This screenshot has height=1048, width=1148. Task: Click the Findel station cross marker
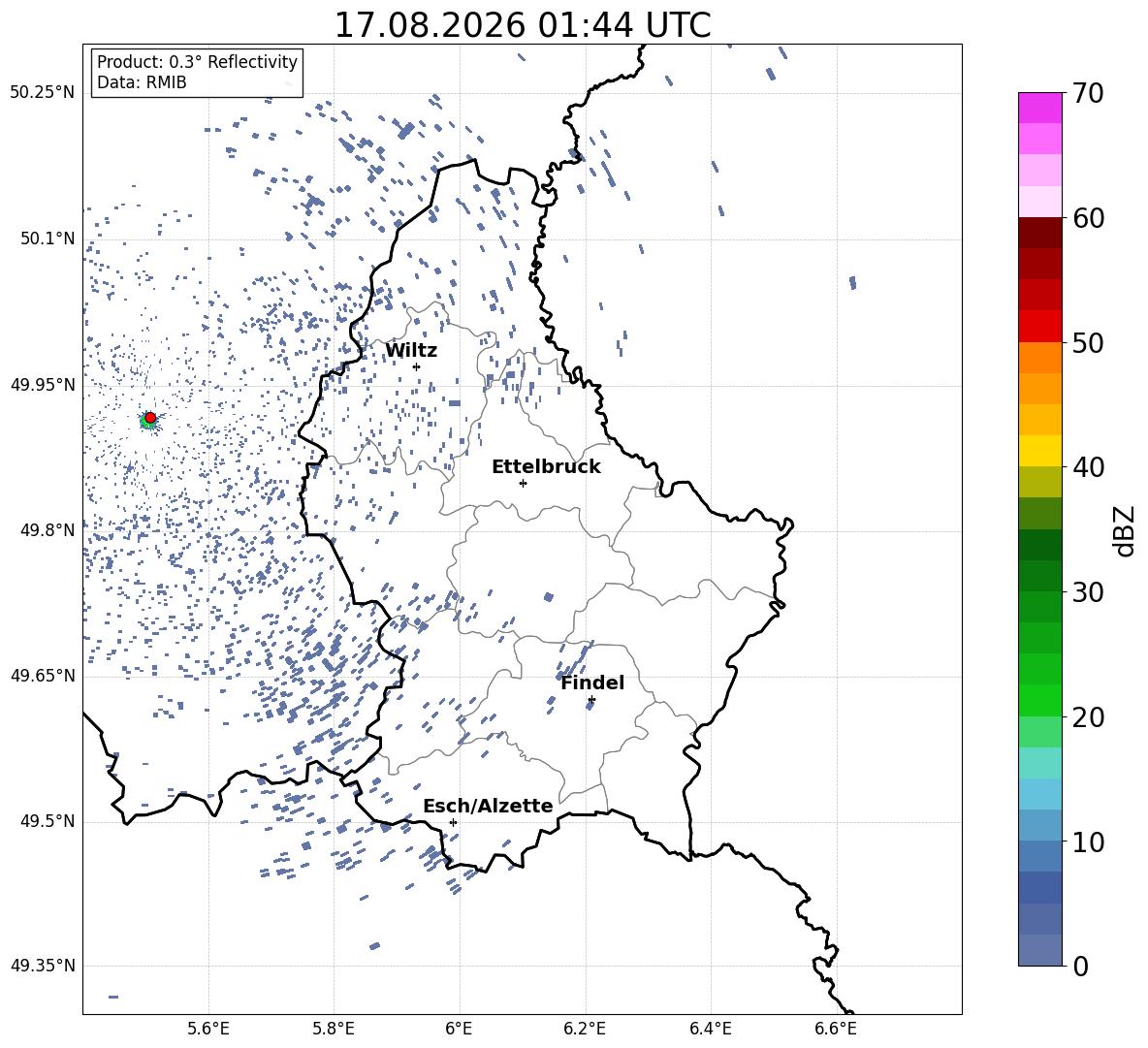(x=591, y=700)
